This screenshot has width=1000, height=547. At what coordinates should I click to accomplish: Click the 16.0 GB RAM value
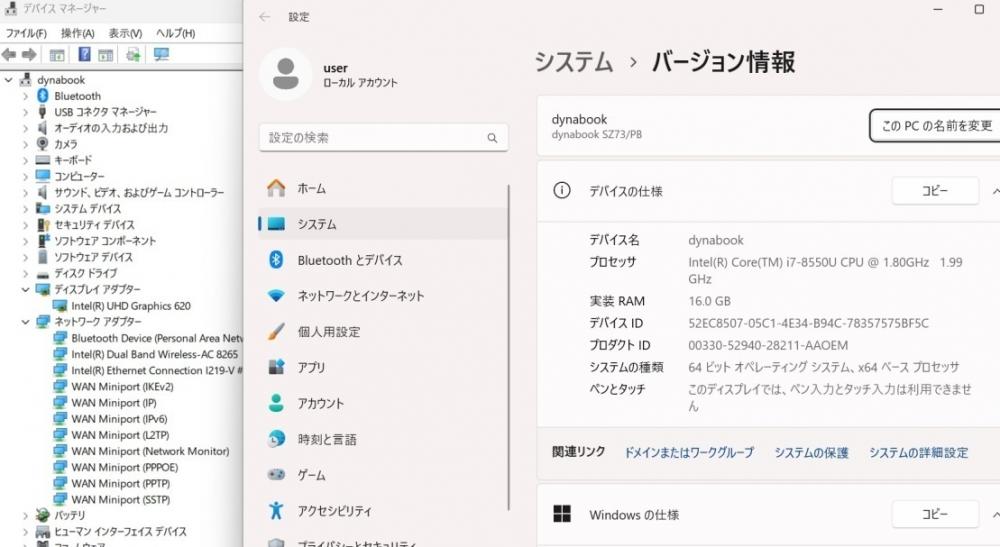click(x=709, y=301)
